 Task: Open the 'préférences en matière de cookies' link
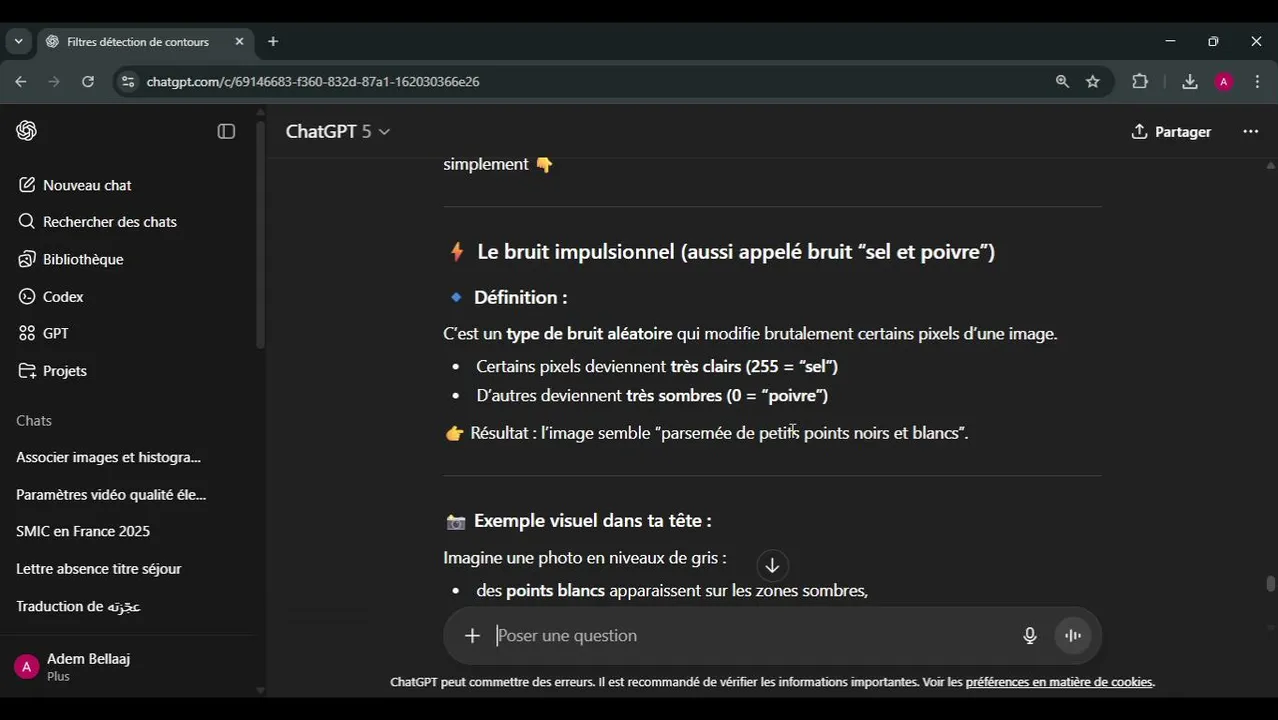[x=1059, y=682]
